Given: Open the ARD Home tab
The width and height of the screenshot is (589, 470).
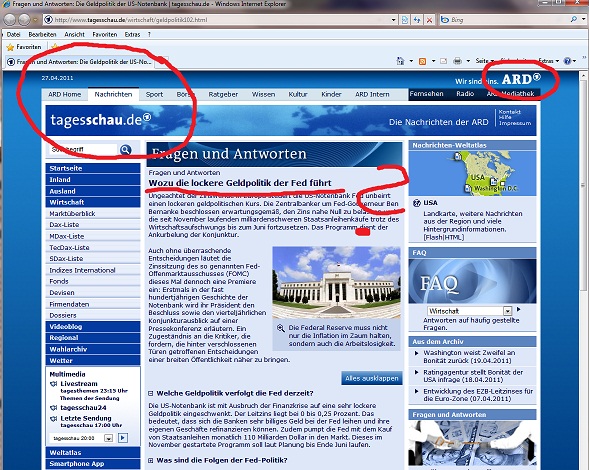Looking at the screenshot, I should click(x=65, y=94).
